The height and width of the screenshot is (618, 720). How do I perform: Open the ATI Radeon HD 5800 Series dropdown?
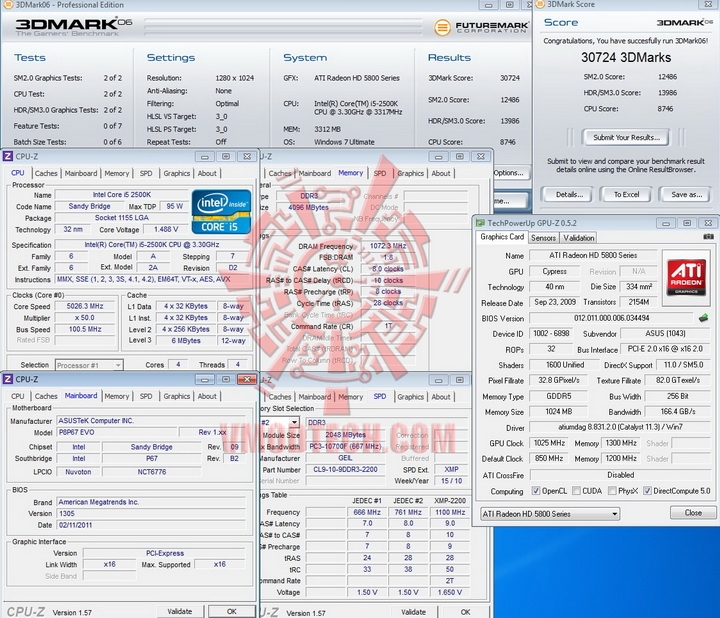coord(550,514)
